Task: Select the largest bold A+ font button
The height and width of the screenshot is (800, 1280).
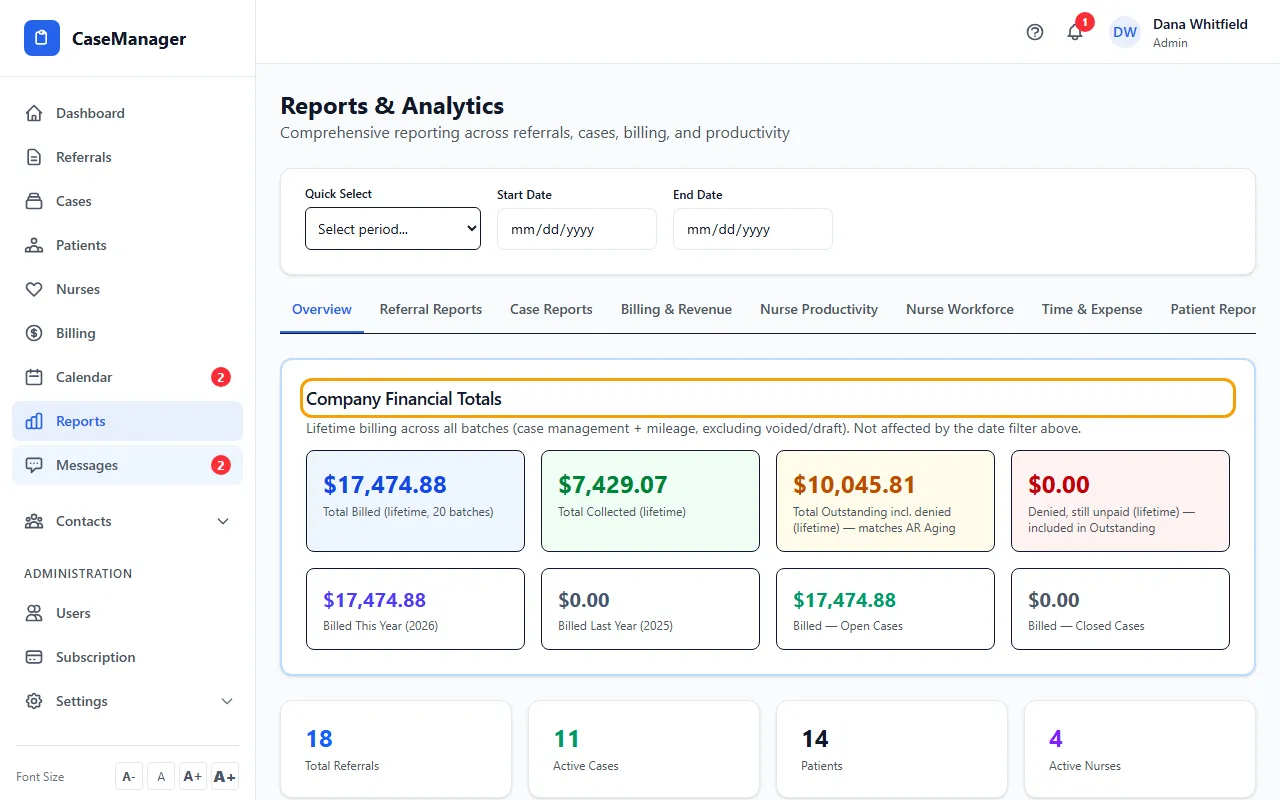Action: tap(225, 776)
